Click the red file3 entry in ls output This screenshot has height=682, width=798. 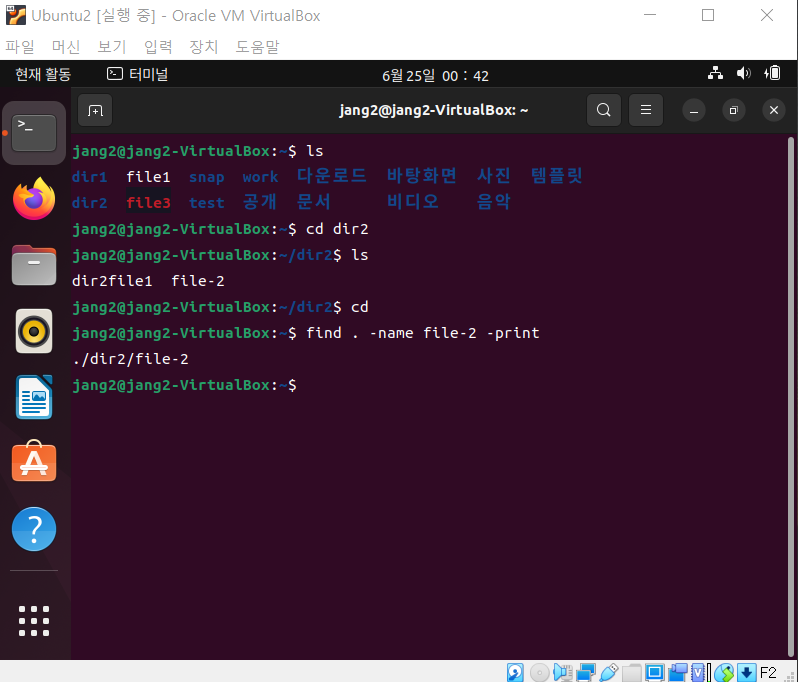pyautogui.click(x=148, y=203)
